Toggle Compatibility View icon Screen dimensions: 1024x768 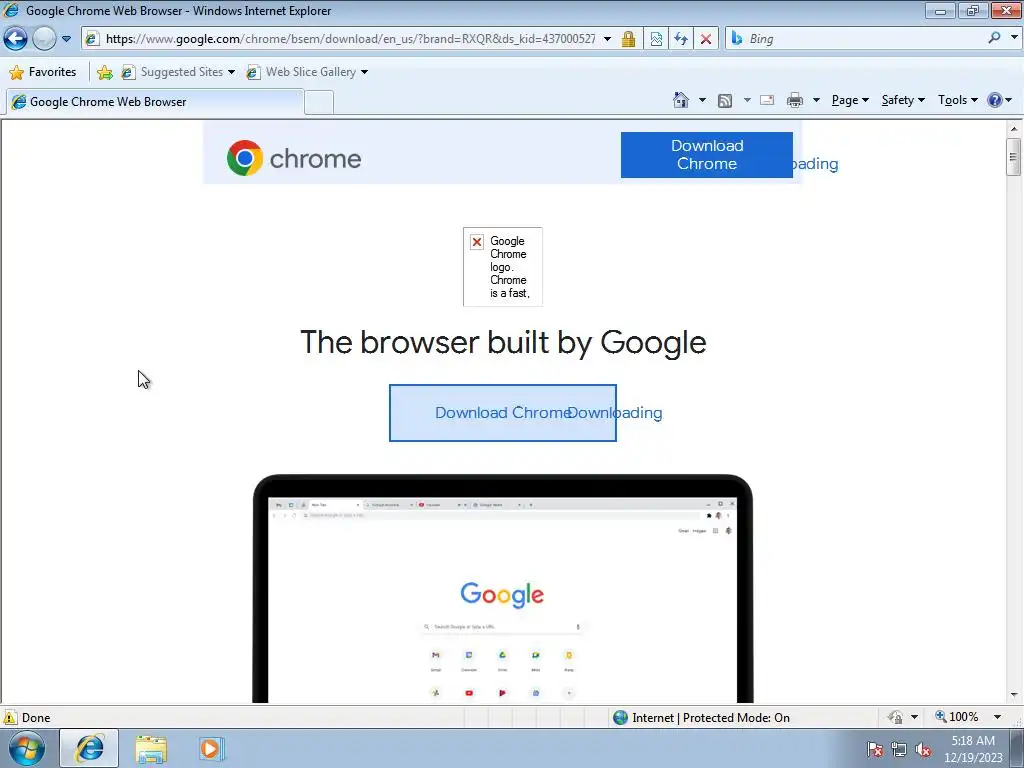coord(656,39)
